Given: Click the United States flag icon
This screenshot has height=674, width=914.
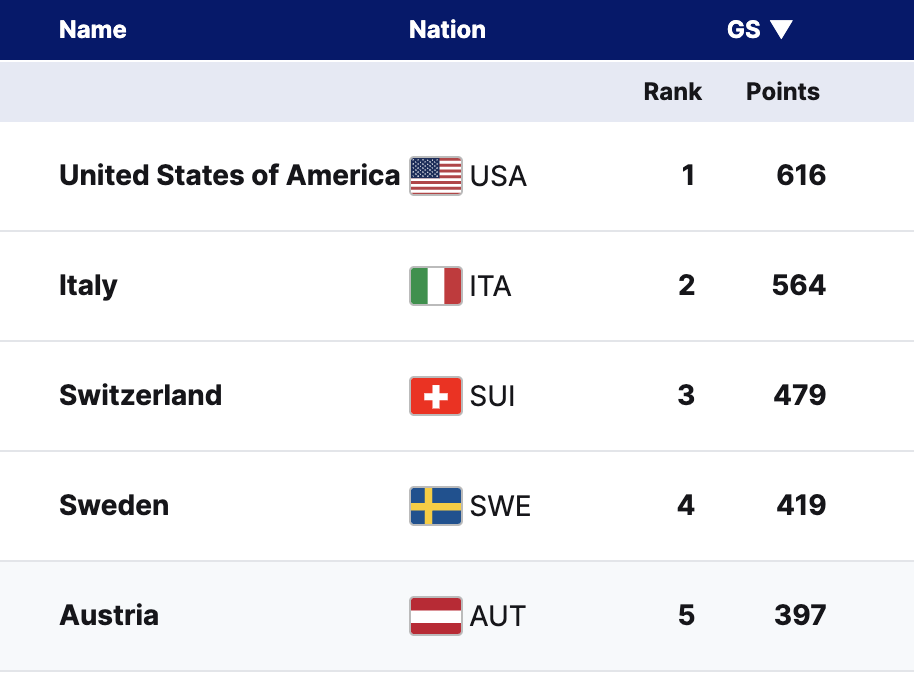Looking at the screenshot, I should [x=436, y=176].
